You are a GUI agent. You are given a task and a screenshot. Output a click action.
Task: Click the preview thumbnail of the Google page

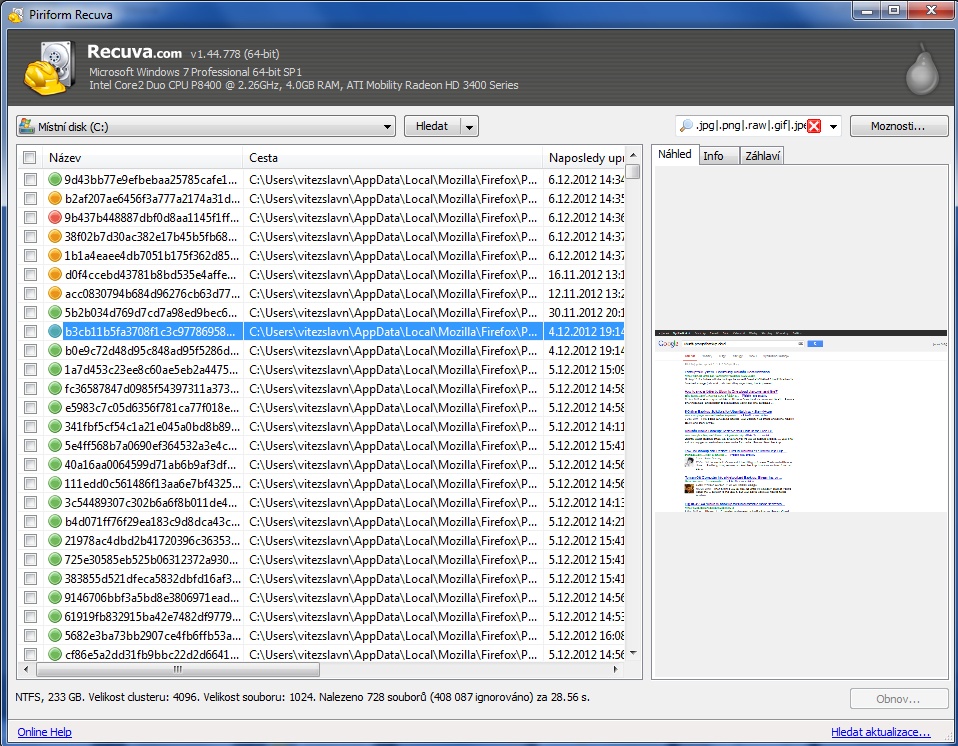(800, 420)
